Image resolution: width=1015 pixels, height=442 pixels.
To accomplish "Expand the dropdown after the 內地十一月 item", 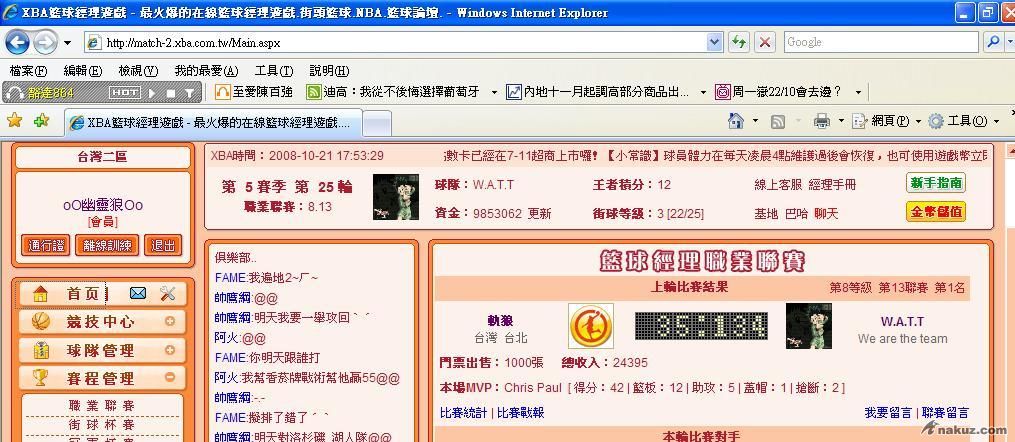I will [704, 93].
